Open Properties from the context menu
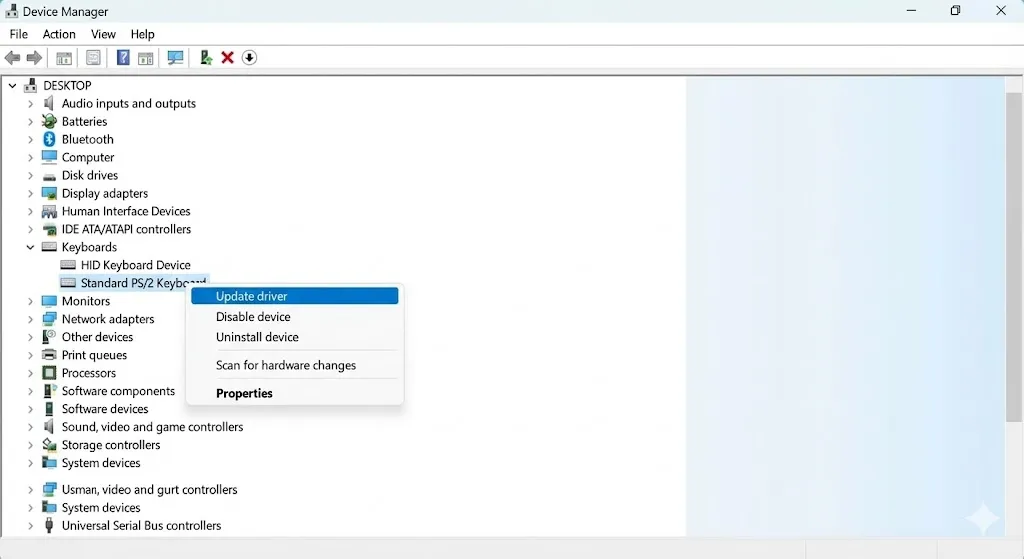 point(244,394)
